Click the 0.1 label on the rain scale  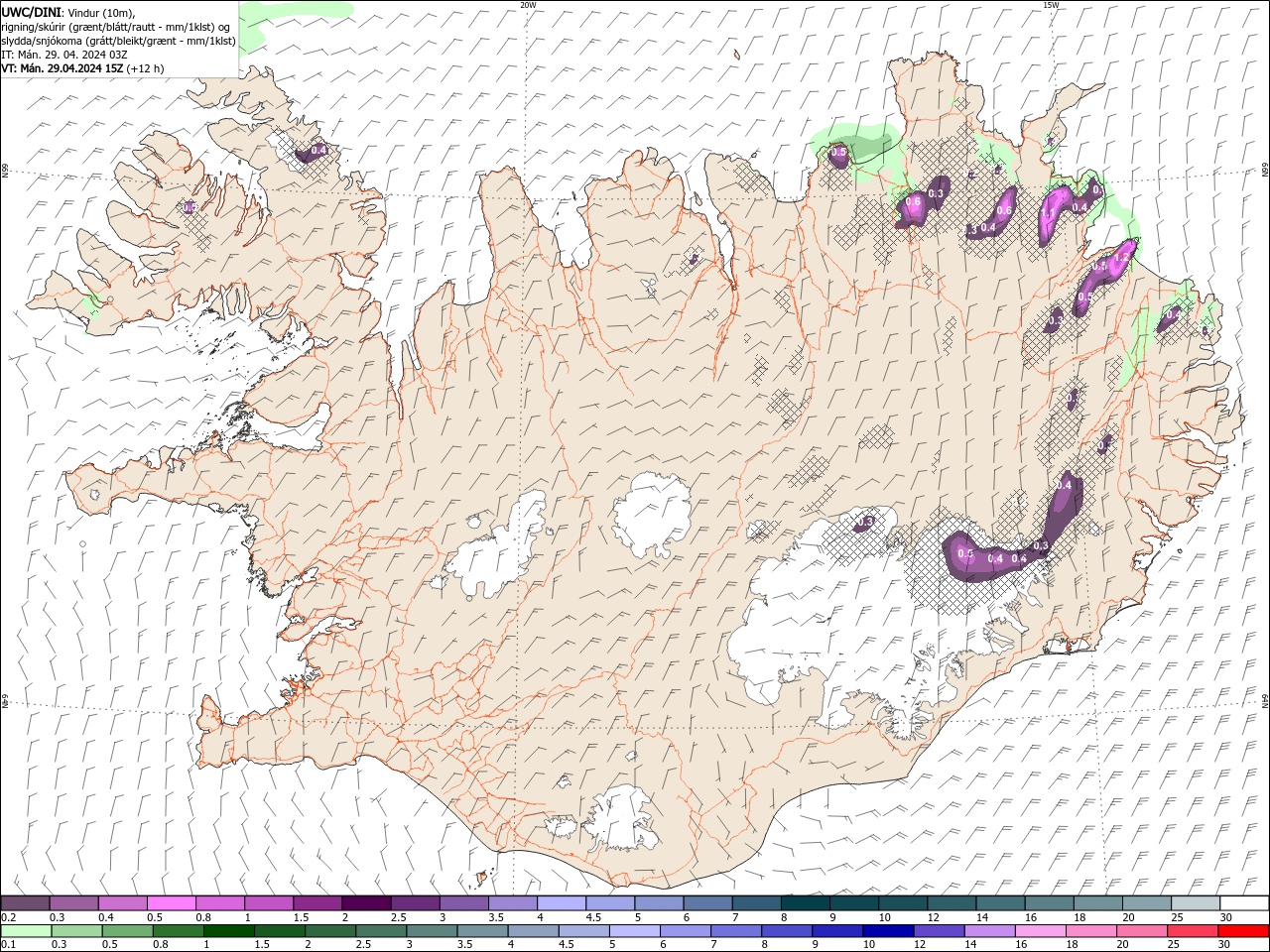coord(9,945)
